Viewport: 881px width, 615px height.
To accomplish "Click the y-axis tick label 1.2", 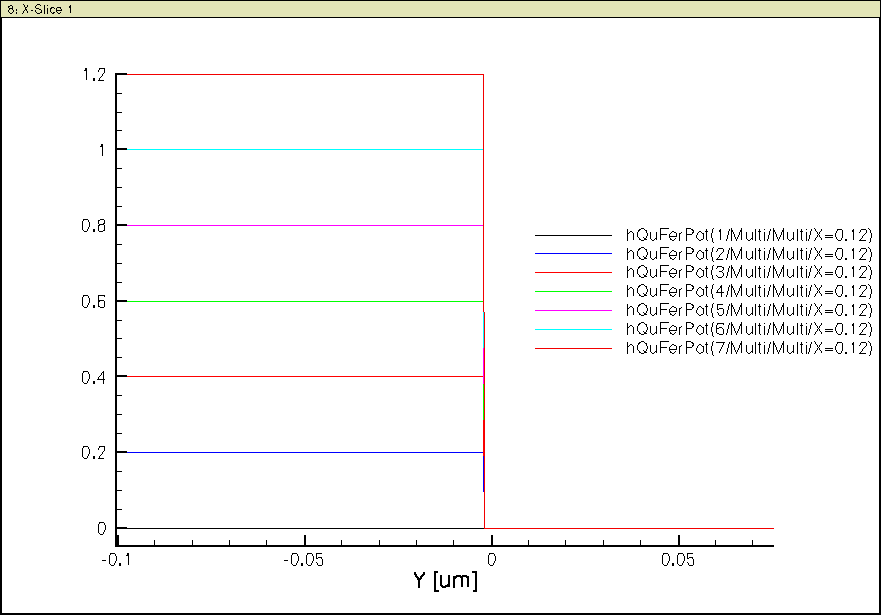I will (x=94, y=75).
